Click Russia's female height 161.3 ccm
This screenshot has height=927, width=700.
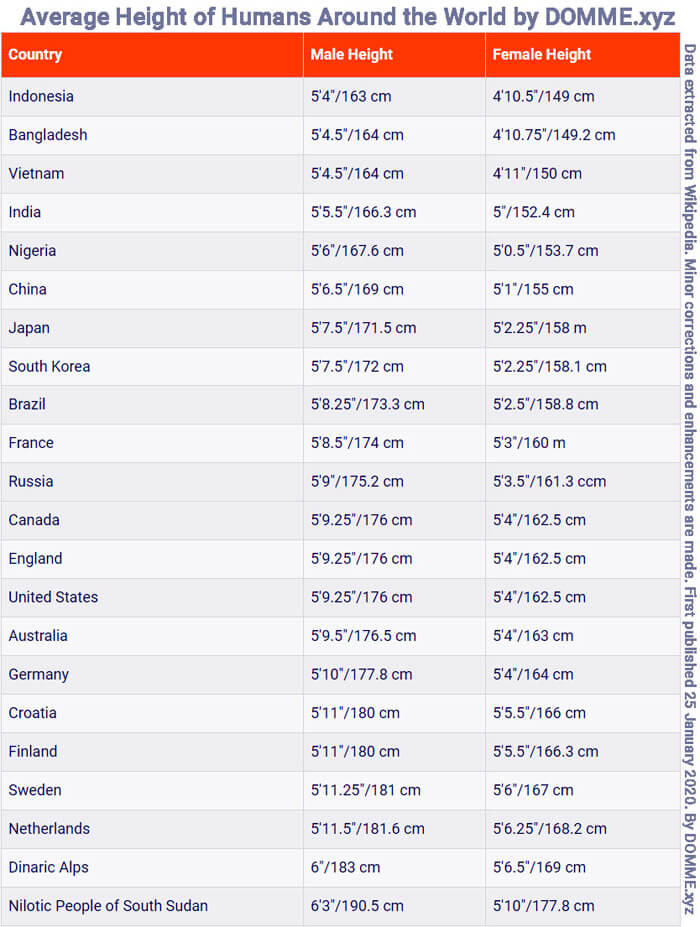point(549,481)
